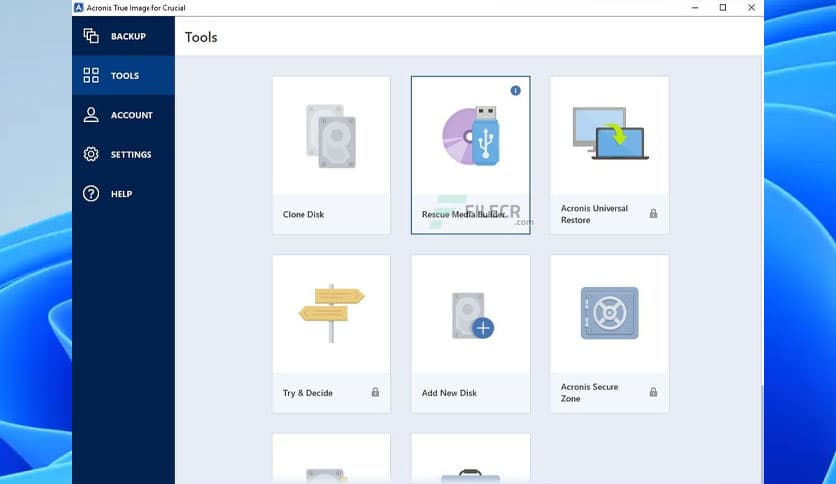
Task: Click the lock icon on Acronis Secure Zone
Action: click(653, 392)
